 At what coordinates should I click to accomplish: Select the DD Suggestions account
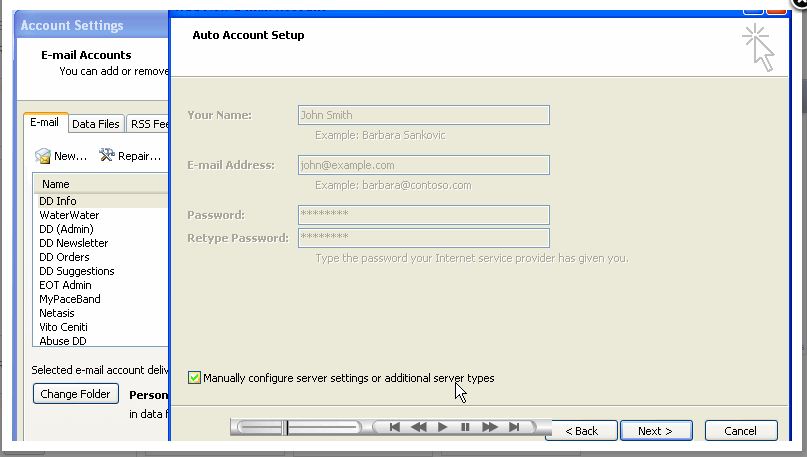[101, 271]
